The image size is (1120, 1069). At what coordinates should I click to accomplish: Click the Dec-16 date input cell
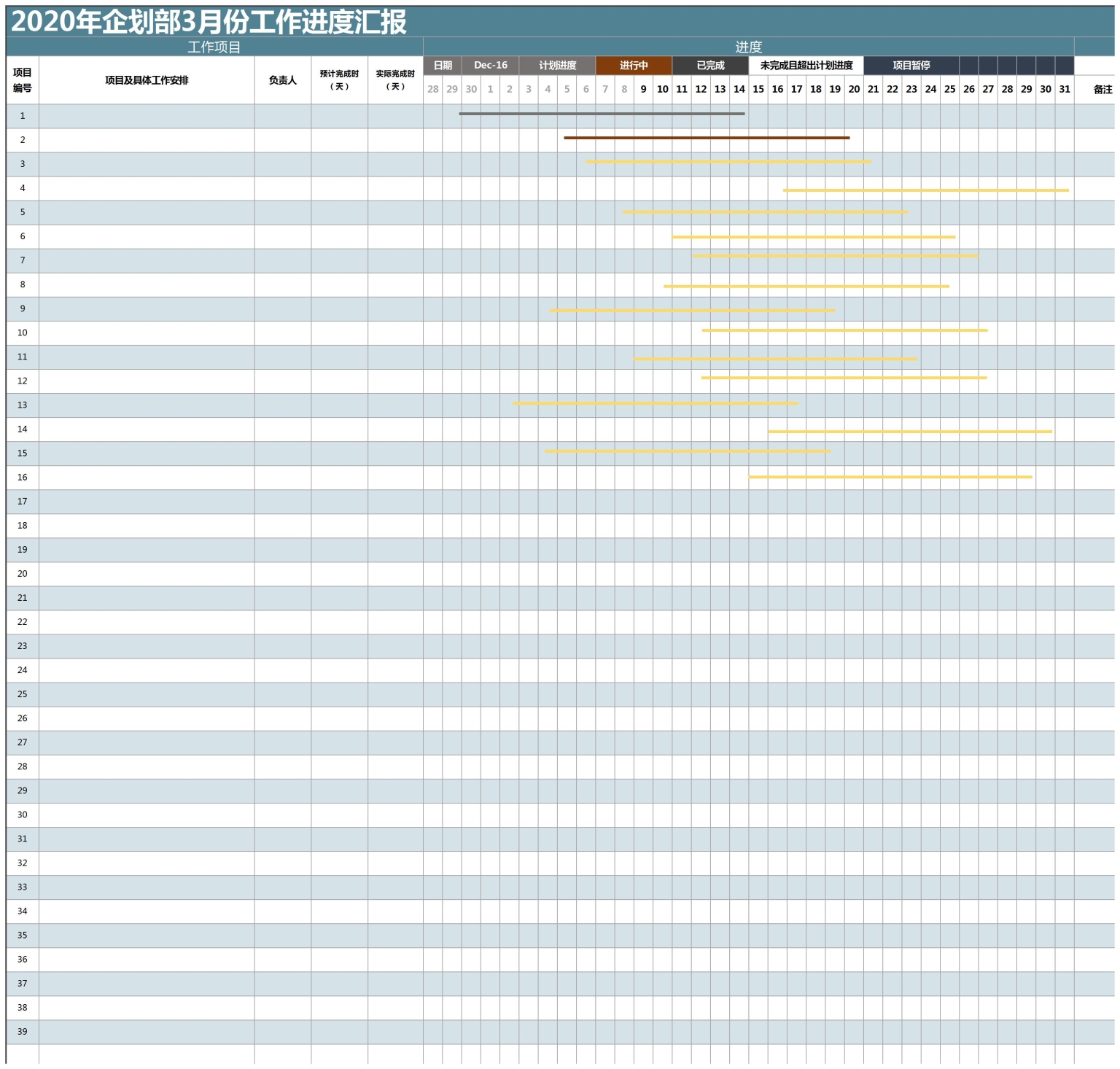490,66
